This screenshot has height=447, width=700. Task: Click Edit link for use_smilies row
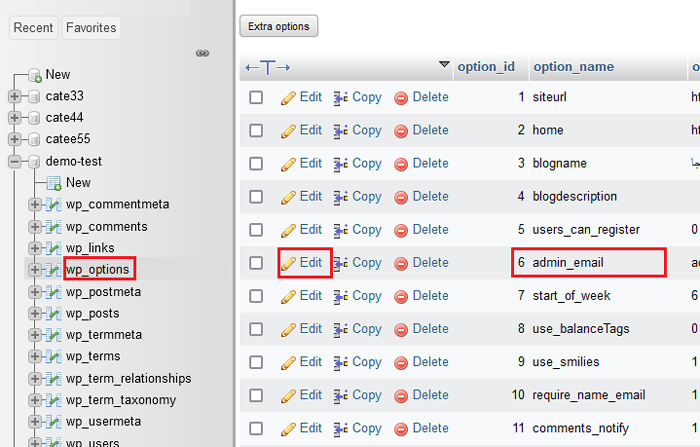[x=311, y=361]
